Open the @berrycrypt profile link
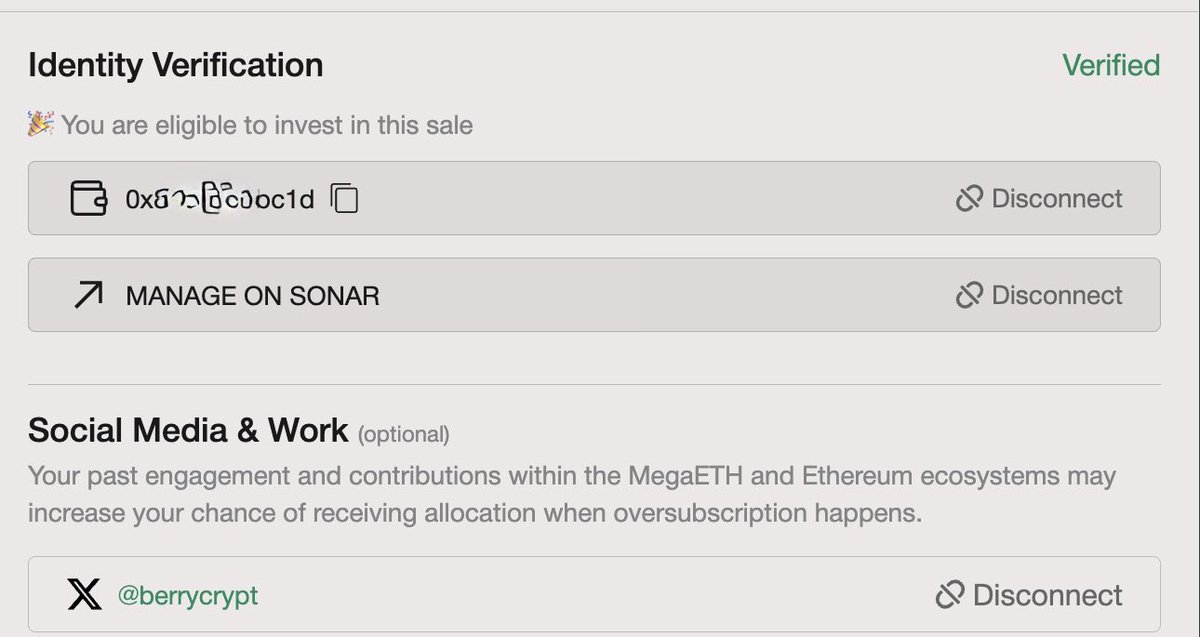 (188, 595)
